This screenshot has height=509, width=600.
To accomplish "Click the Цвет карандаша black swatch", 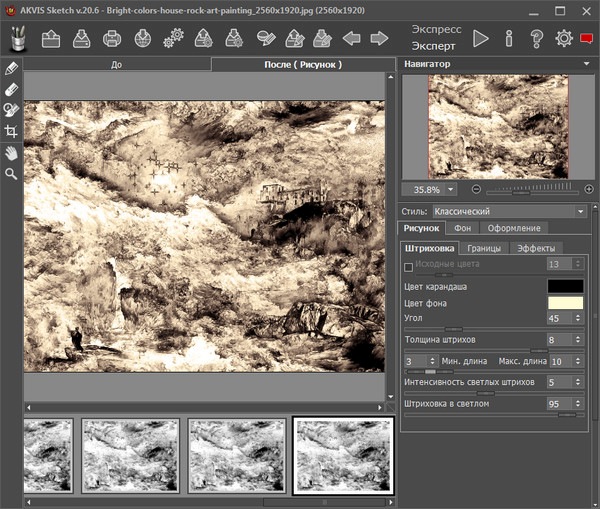I will point(564,287).
